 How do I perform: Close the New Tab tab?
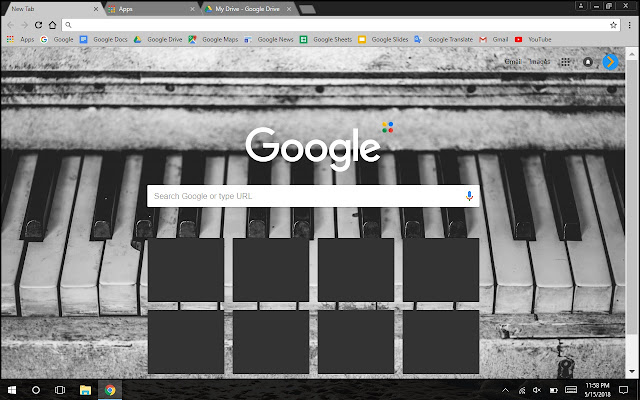coord(96,9)
